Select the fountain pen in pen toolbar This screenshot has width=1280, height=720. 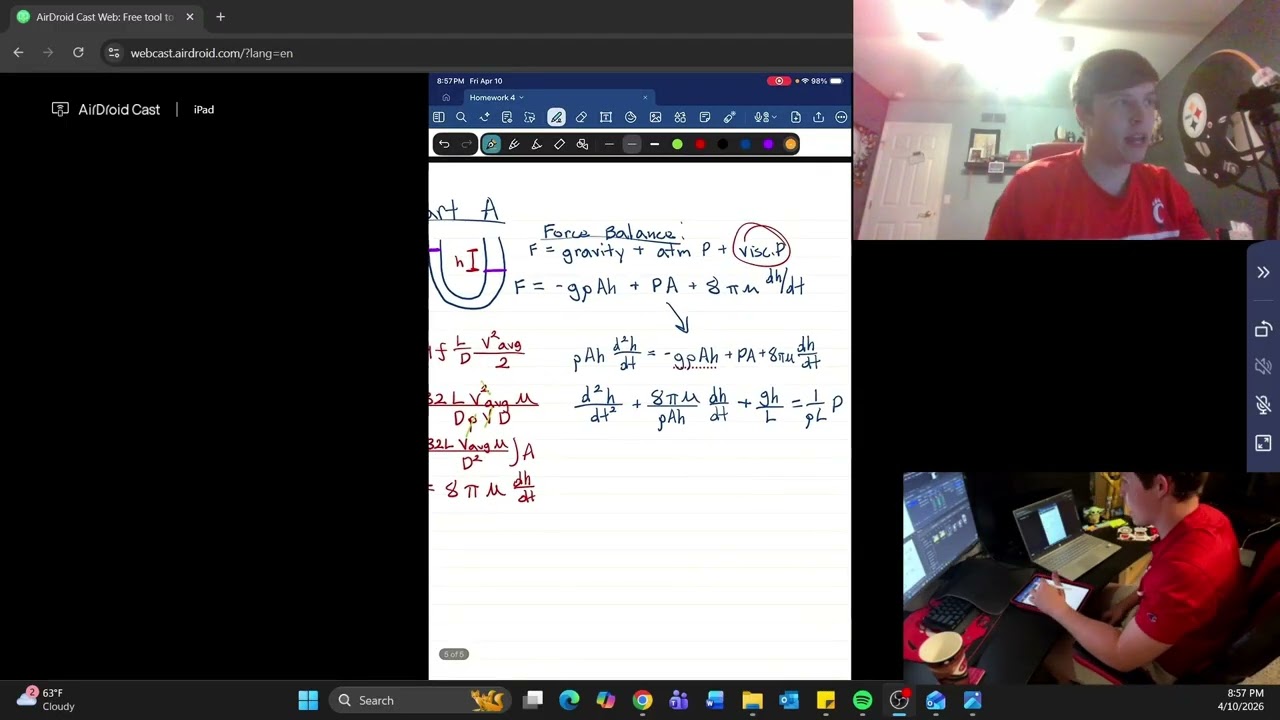(491, 144)
